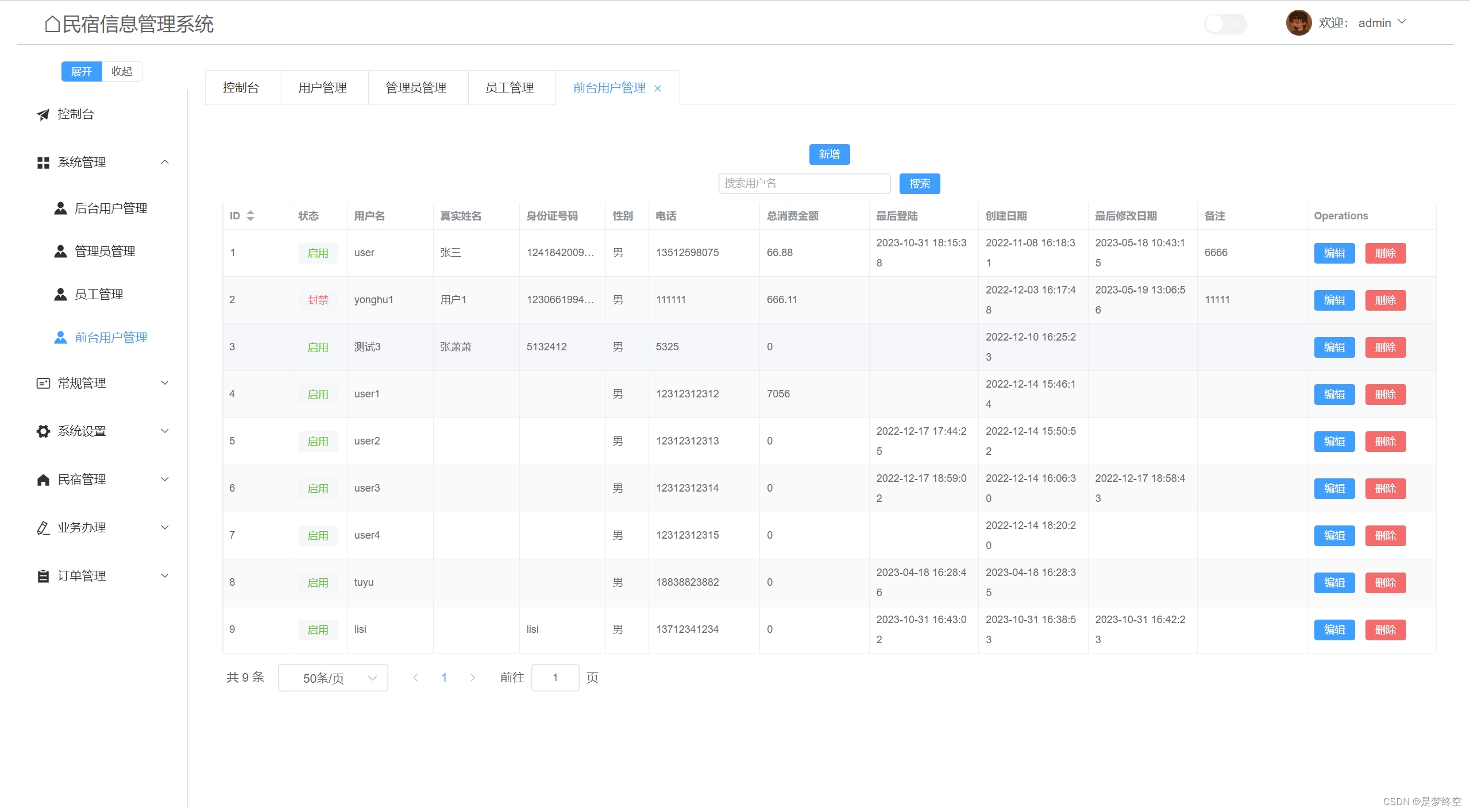Click the blue person icon for 前台用户管理

coord(60,338)
